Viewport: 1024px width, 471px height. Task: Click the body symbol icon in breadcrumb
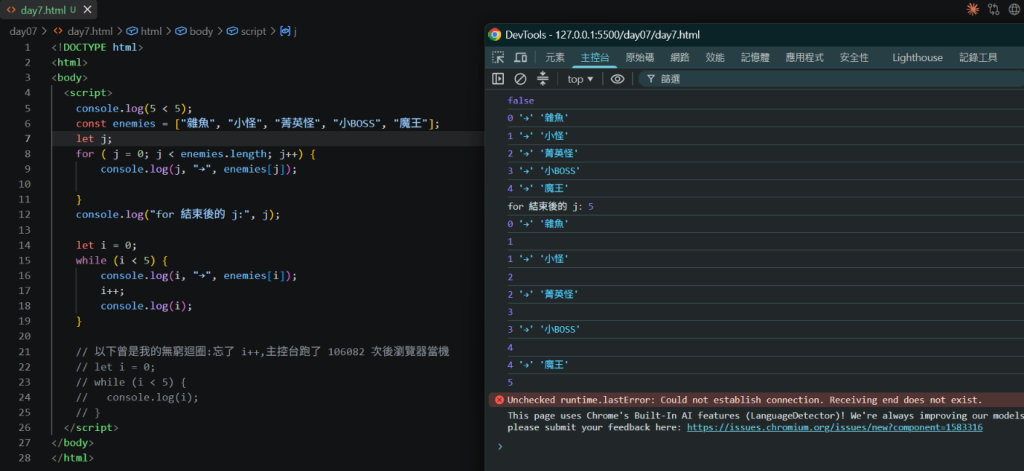pos(181,31)
